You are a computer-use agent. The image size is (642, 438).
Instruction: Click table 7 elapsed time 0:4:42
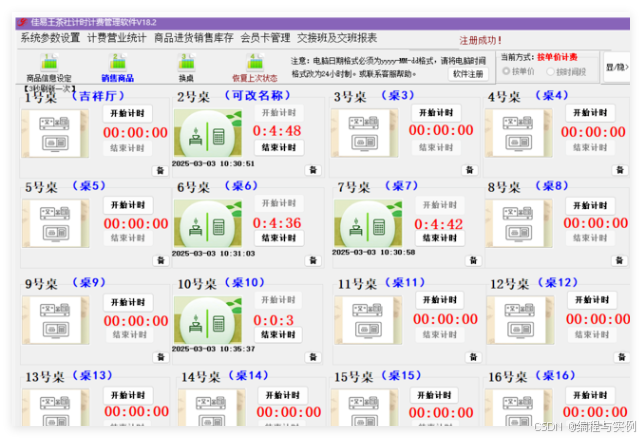coord(439,224)
